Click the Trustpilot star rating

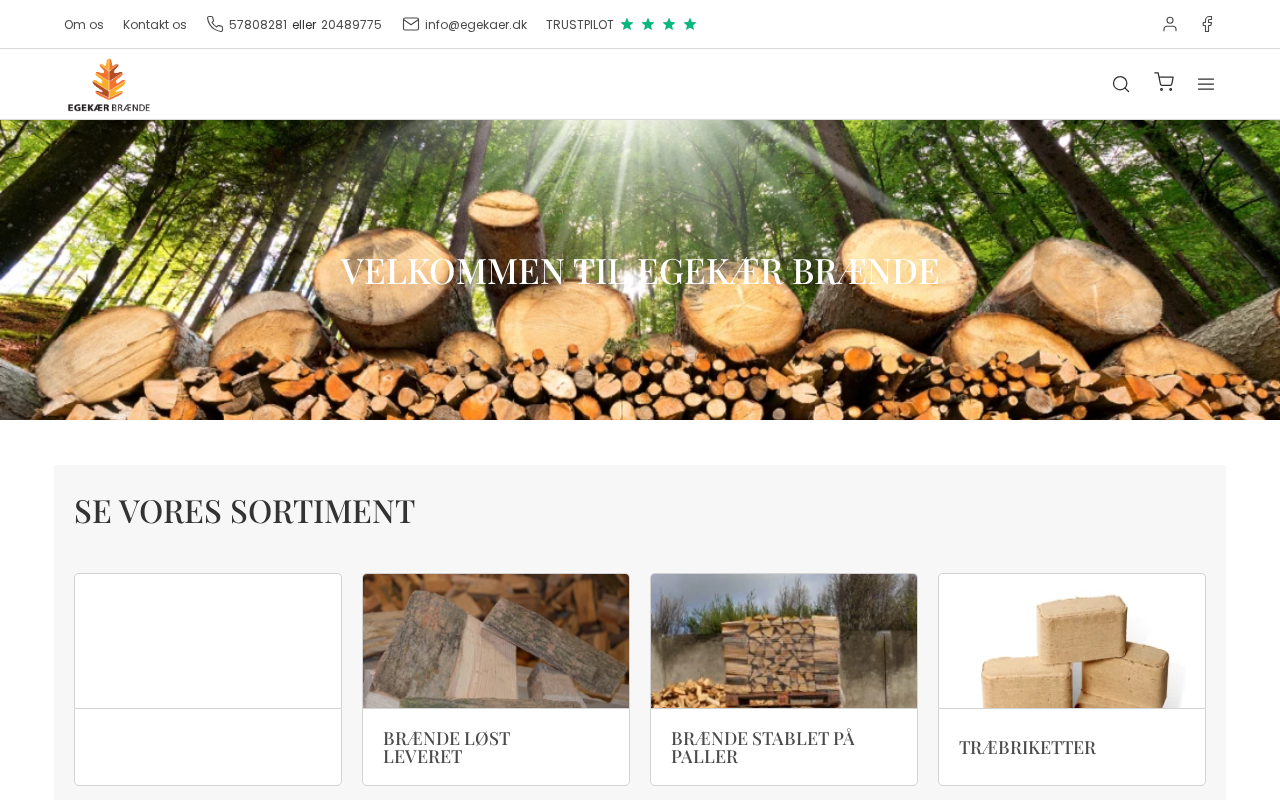pyautogui.click(x=658, y=24)
